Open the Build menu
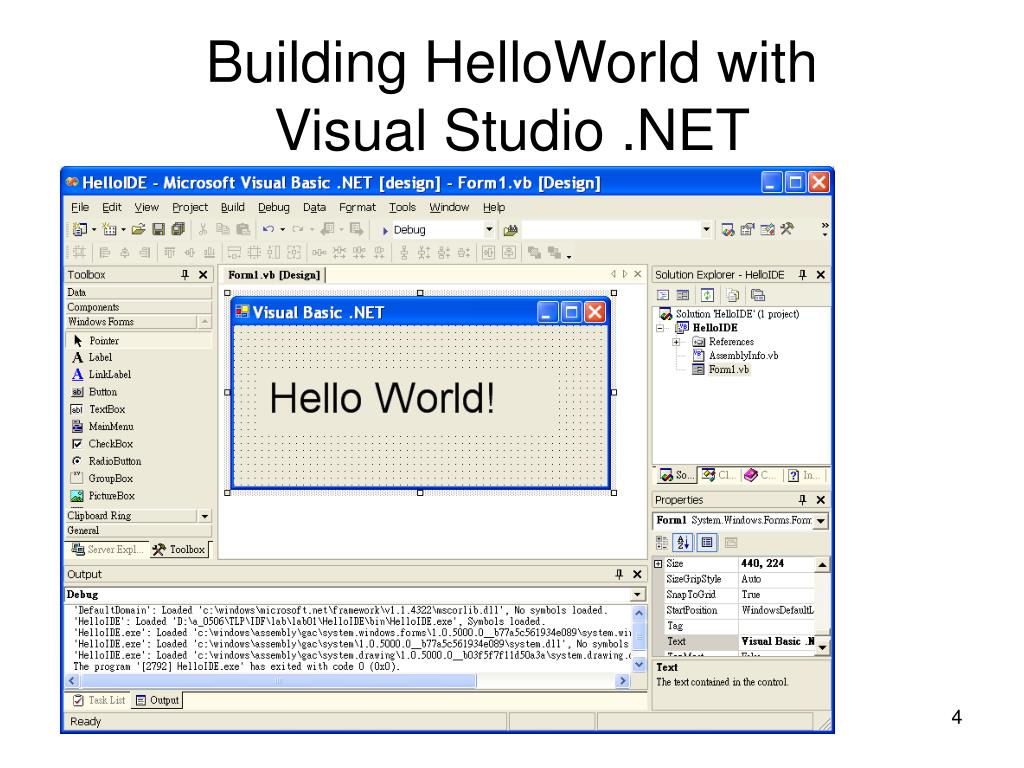The width and height of the screenshot is (1024, 768). tap(232, 207)
